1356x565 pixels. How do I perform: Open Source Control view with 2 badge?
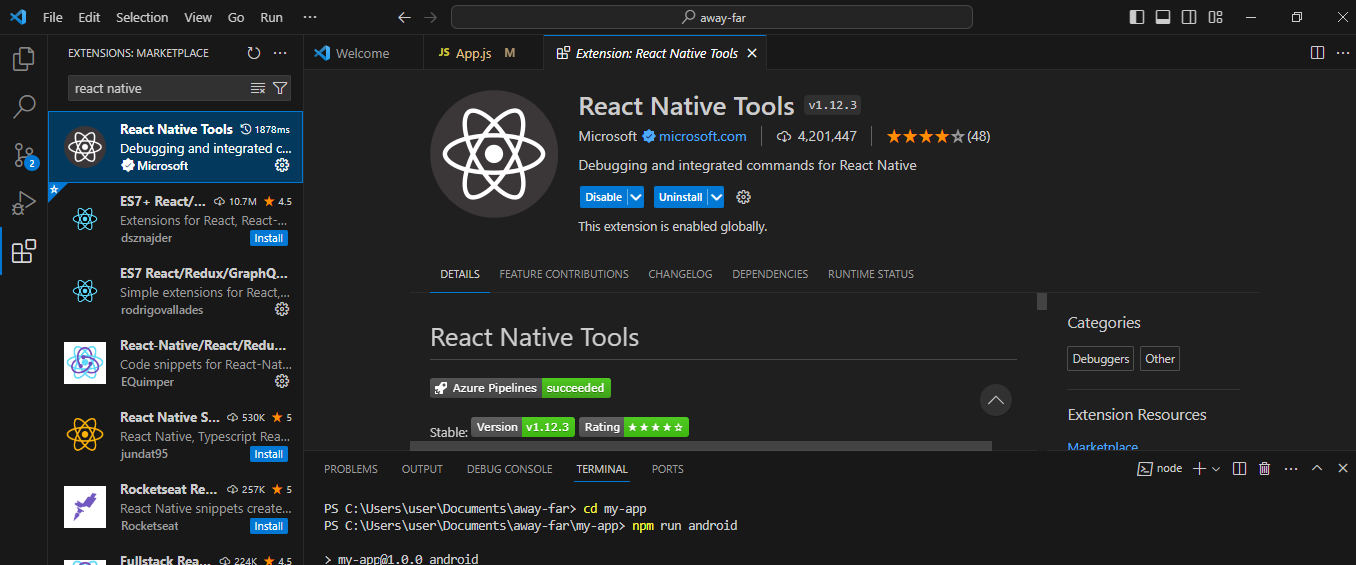pos(23,155)
